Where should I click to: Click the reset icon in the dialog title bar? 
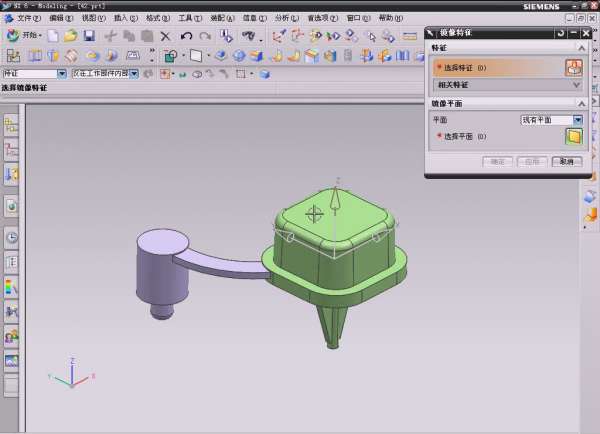[x=560, y=33]
